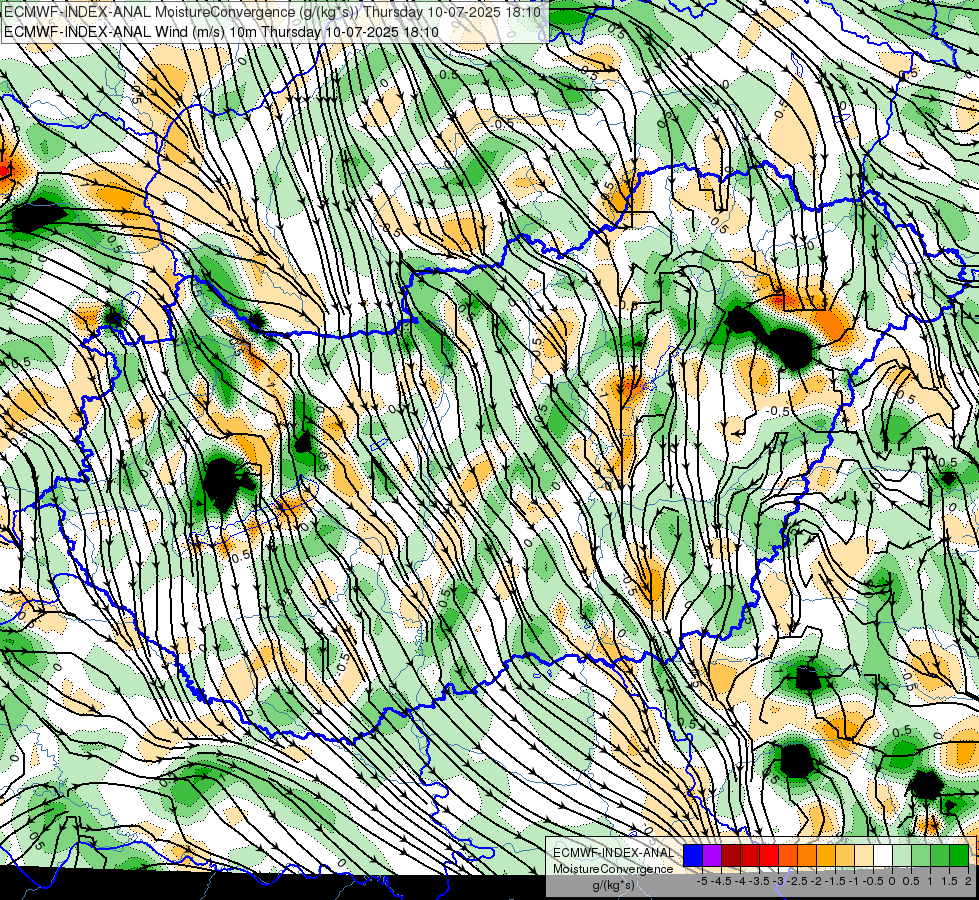Click medium green swatch between 1 and 1.5

(x=940, y=855)
